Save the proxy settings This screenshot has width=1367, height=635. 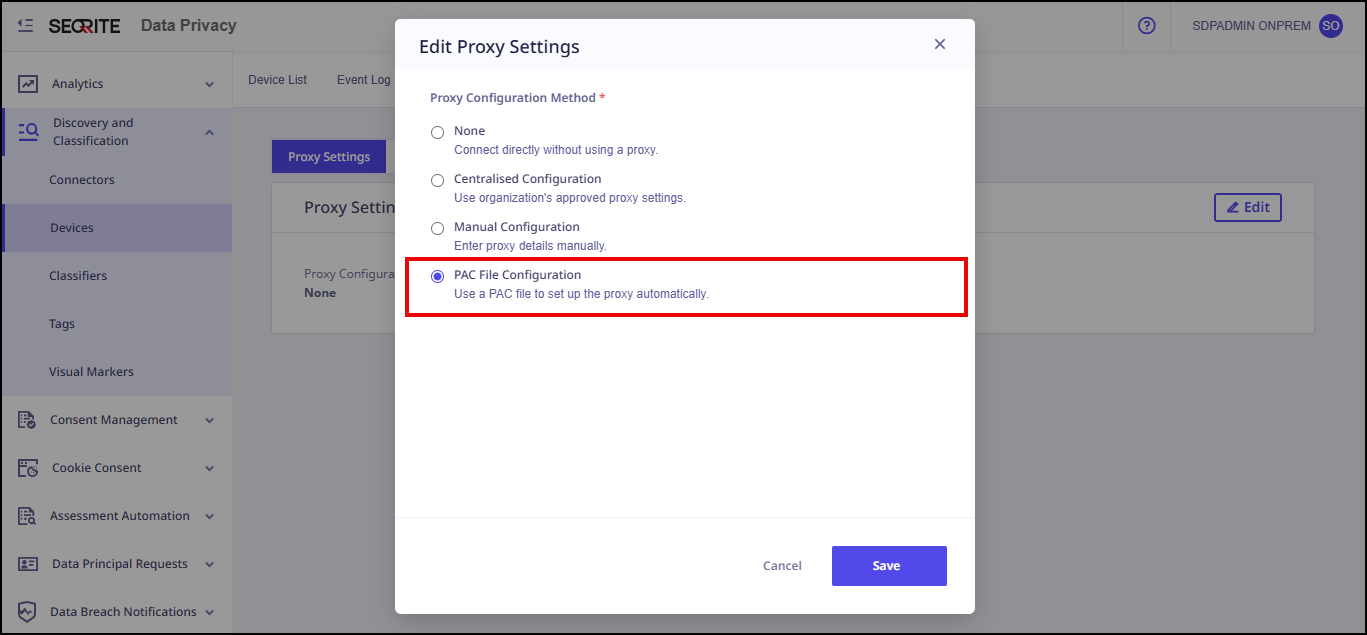888,566
